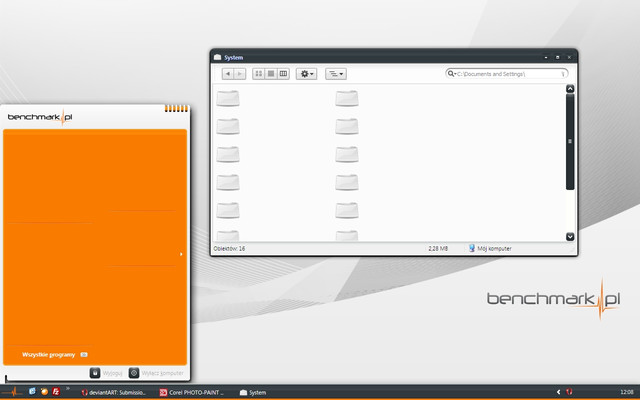Click the scroll up arrow button

coord(570,89)
